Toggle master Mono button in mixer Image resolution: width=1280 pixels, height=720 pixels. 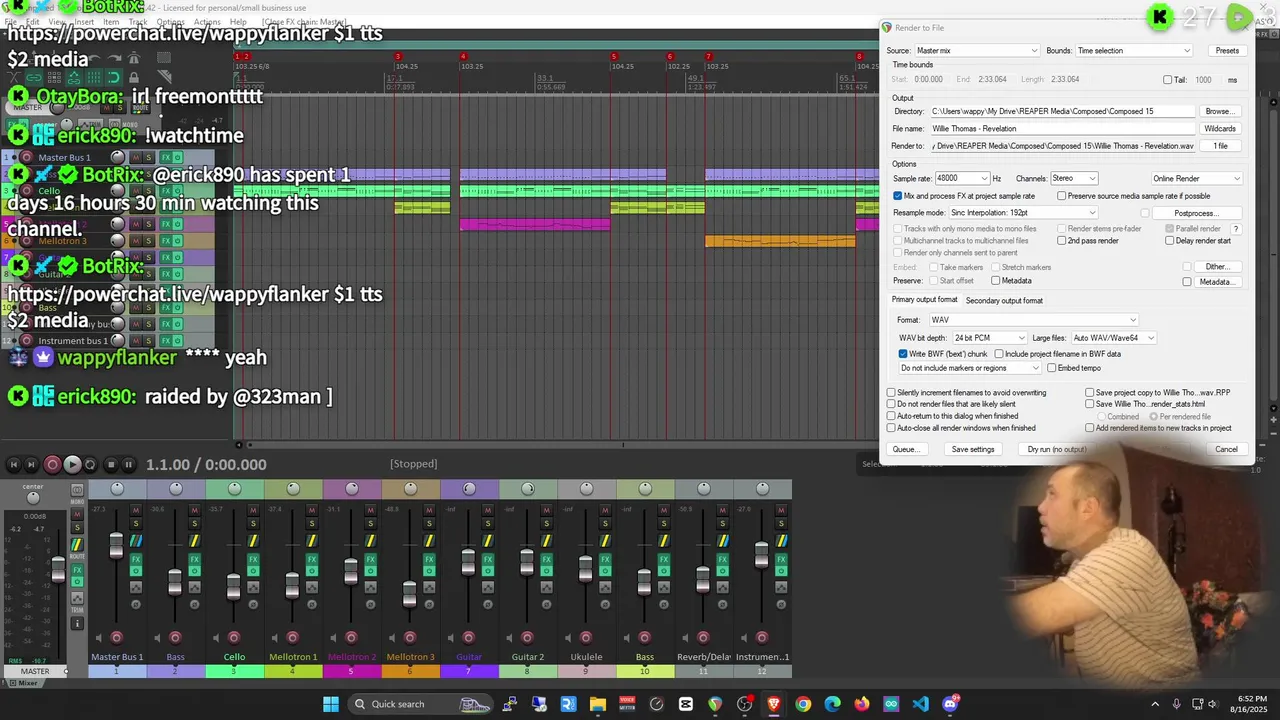(77, 490)
